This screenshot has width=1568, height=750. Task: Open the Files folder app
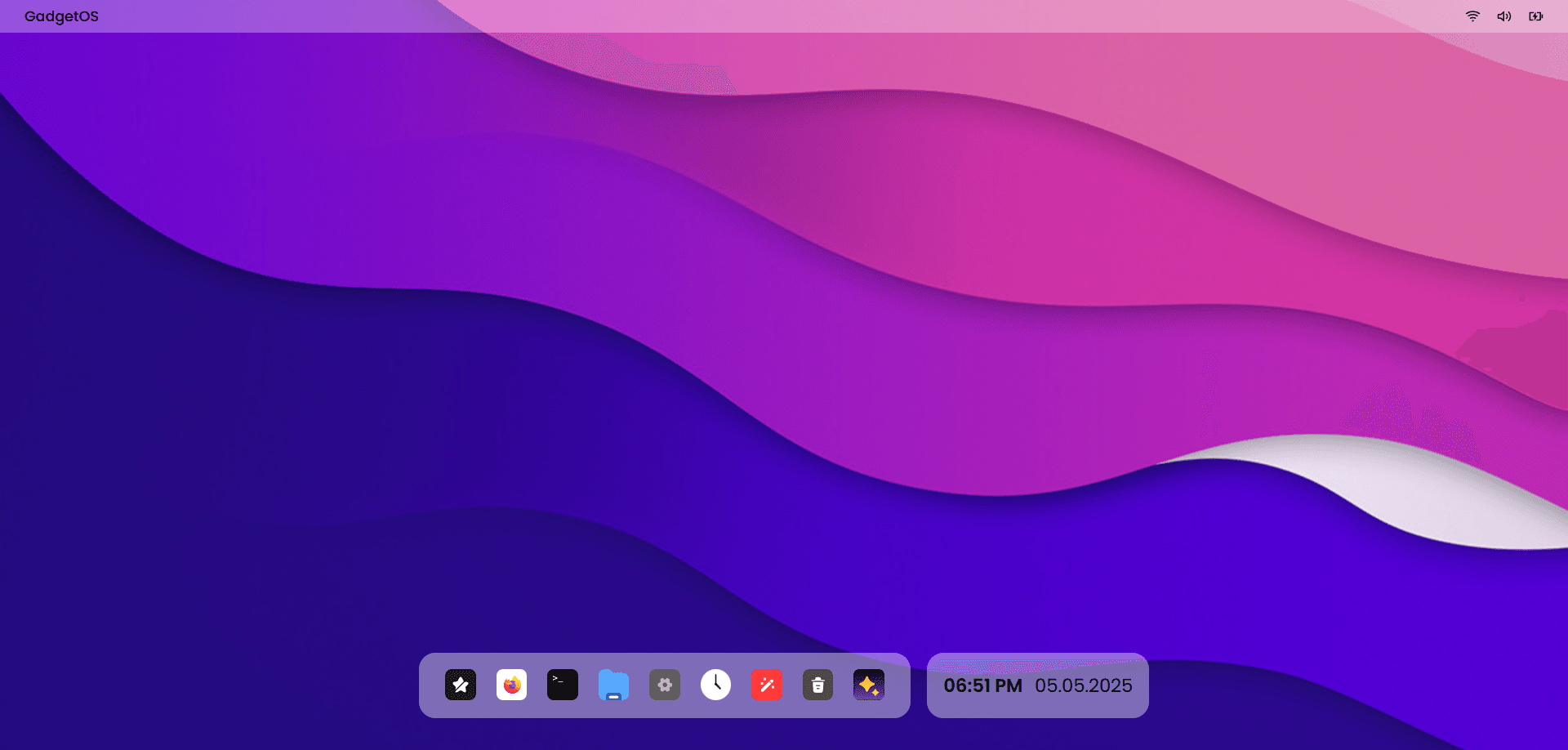(613, 685)
